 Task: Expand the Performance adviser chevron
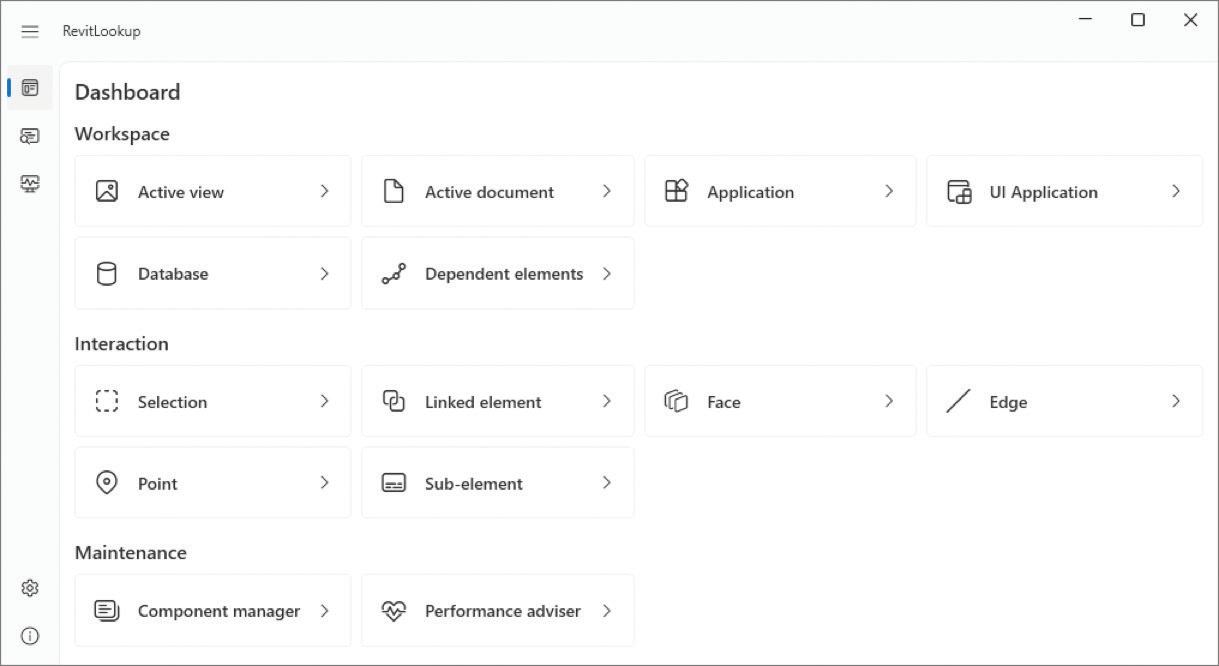[607, 610]
